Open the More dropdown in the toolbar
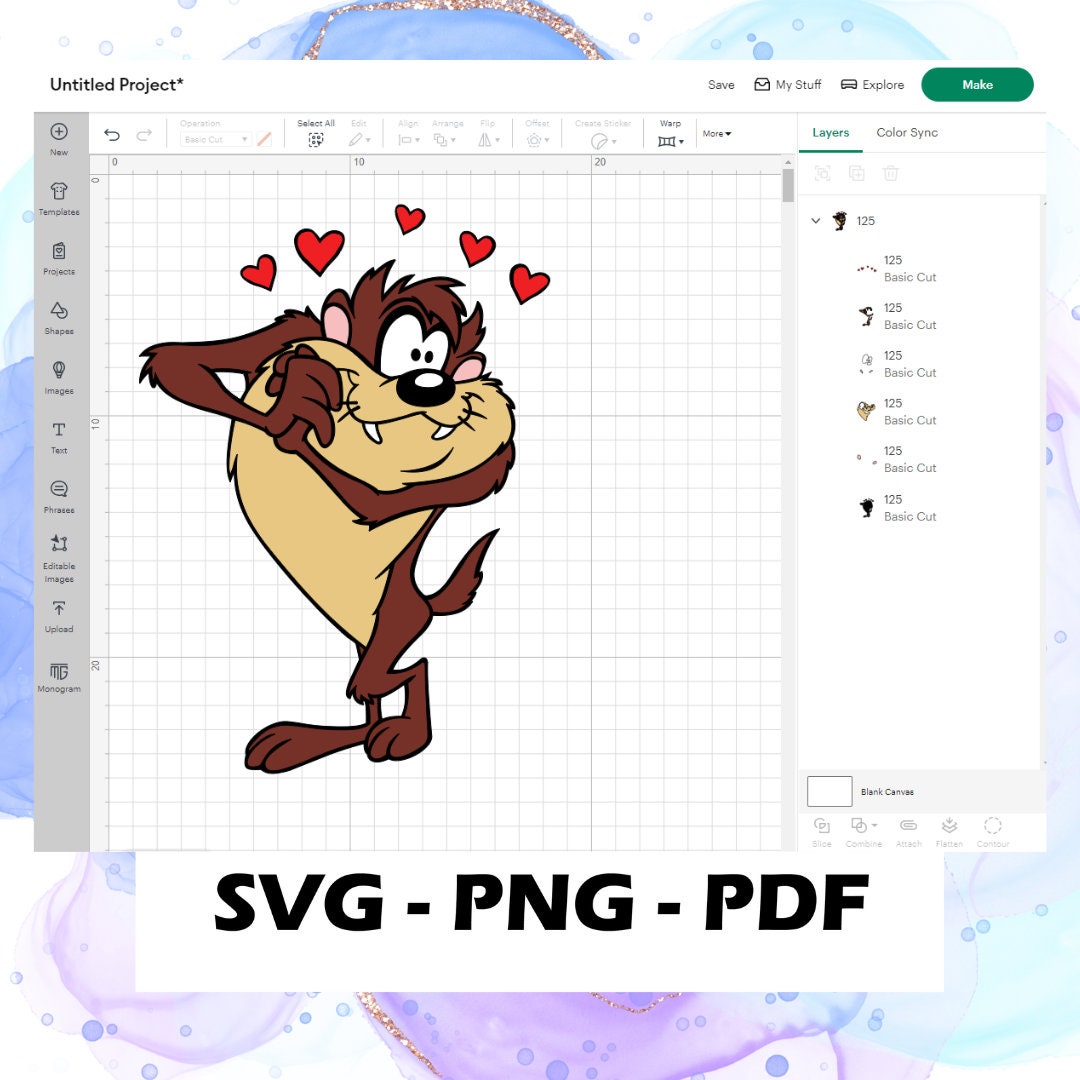 716,133
